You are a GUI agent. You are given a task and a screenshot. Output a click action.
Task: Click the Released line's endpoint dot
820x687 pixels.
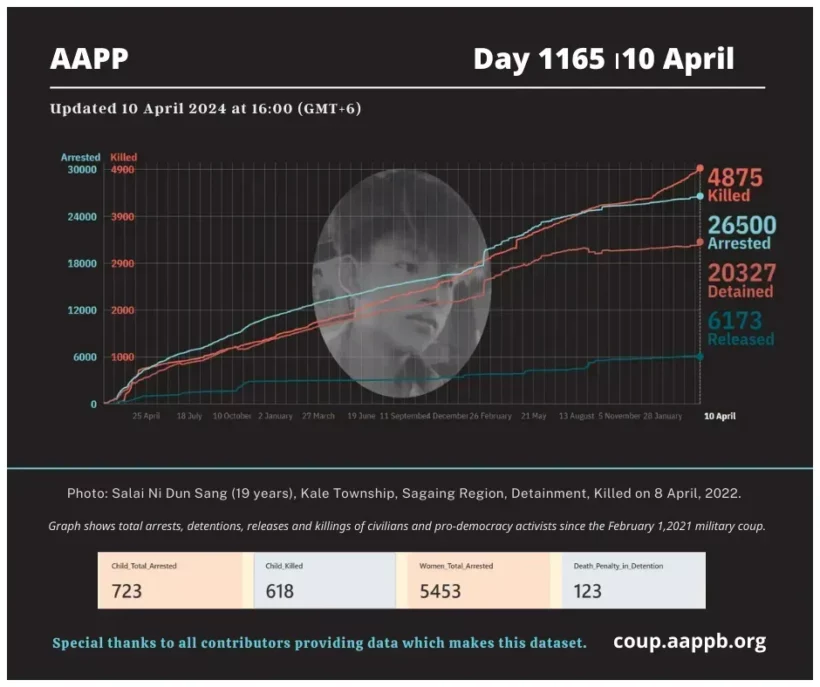699,356
